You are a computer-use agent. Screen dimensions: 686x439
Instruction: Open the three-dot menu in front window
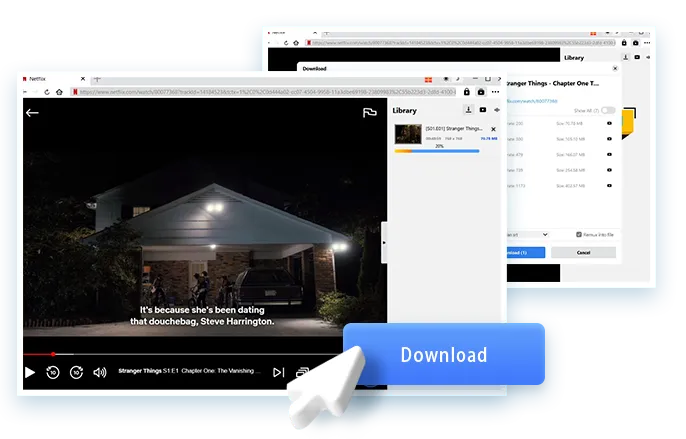pyautogui.click(x=495, y=92)
